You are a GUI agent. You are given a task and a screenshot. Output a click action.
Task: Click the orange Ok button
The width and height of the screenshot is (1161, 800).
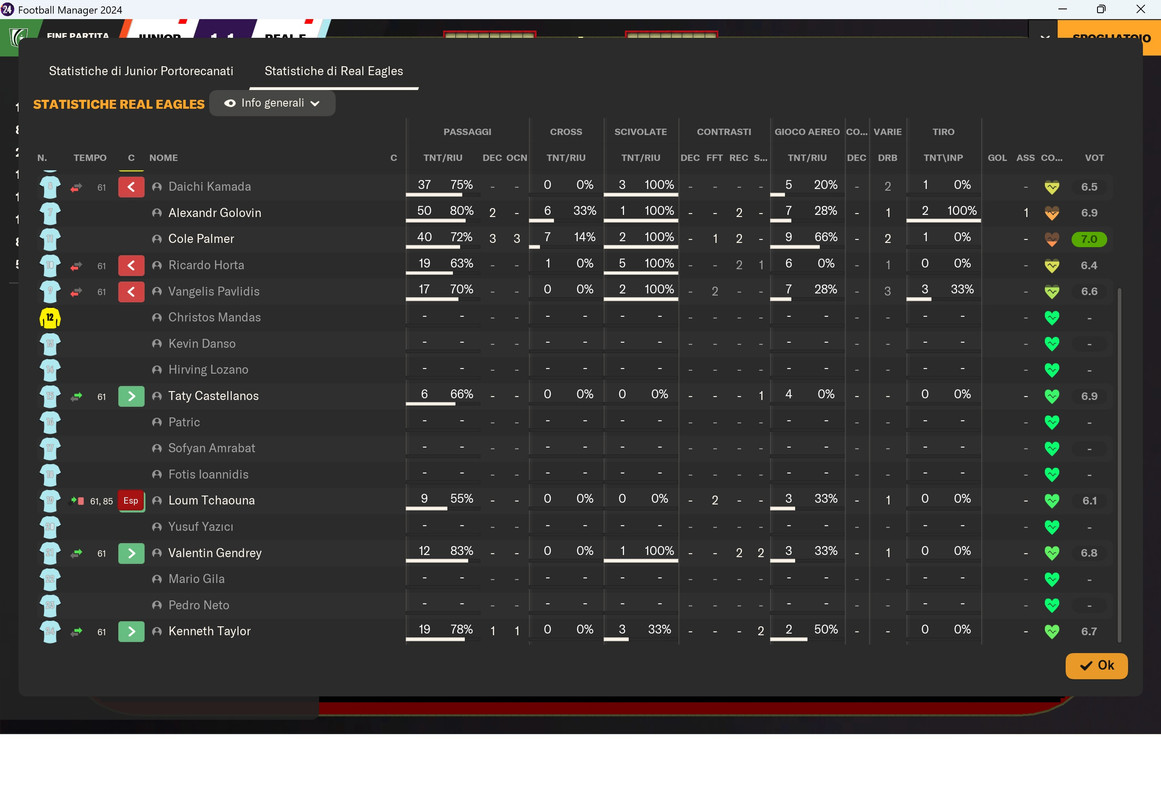(1097, 665)
